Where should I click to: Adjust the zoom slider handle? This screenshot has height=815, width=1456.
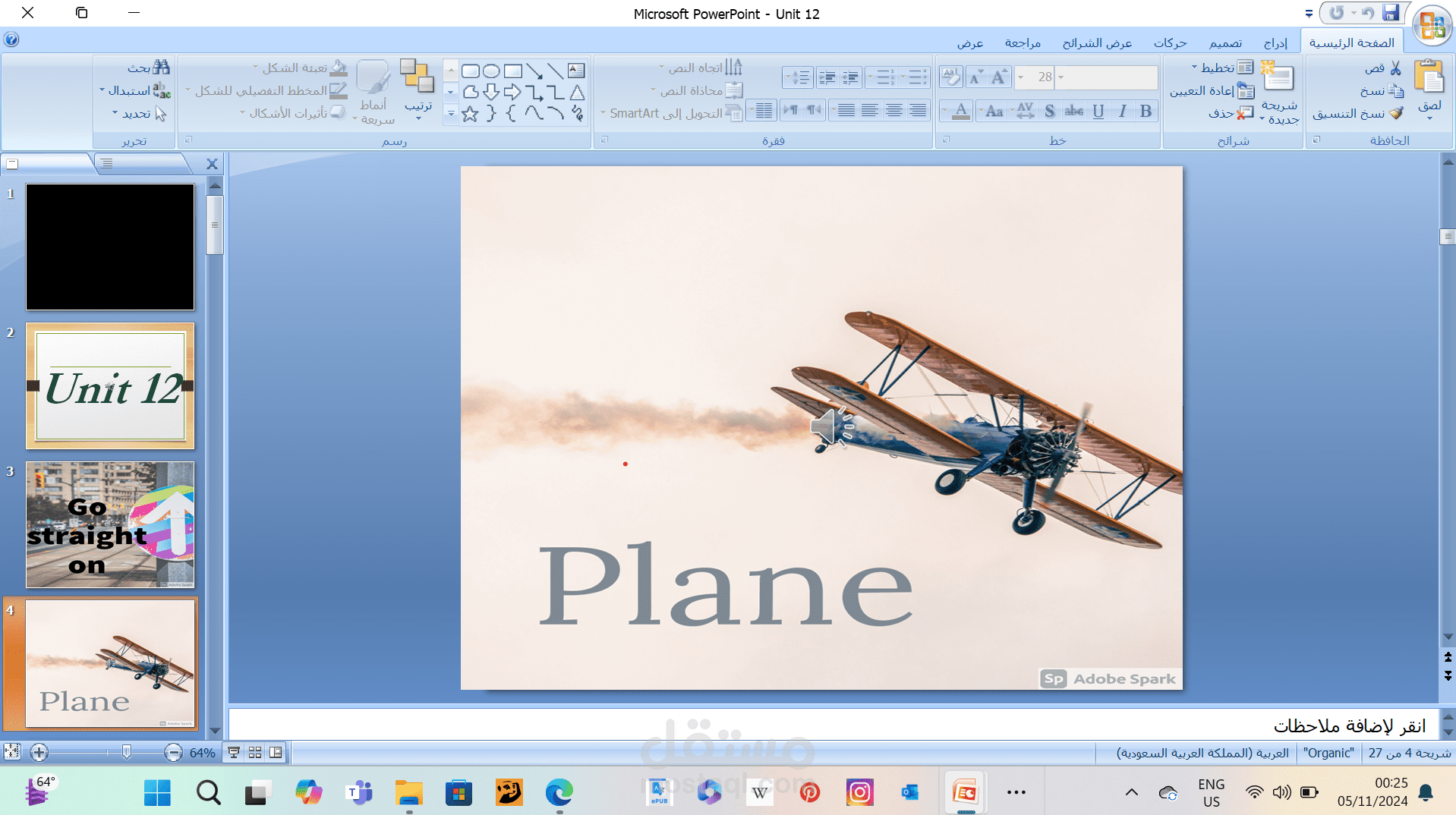[x=126, y=752]
